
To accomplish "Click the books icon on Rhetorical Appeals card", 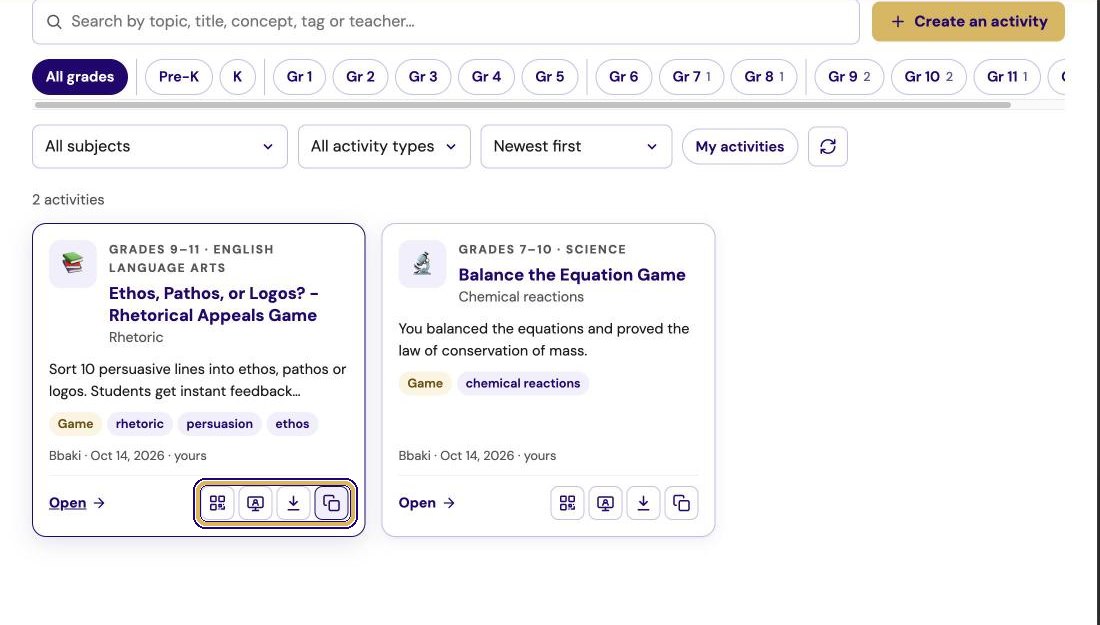I will pos(73,264).
